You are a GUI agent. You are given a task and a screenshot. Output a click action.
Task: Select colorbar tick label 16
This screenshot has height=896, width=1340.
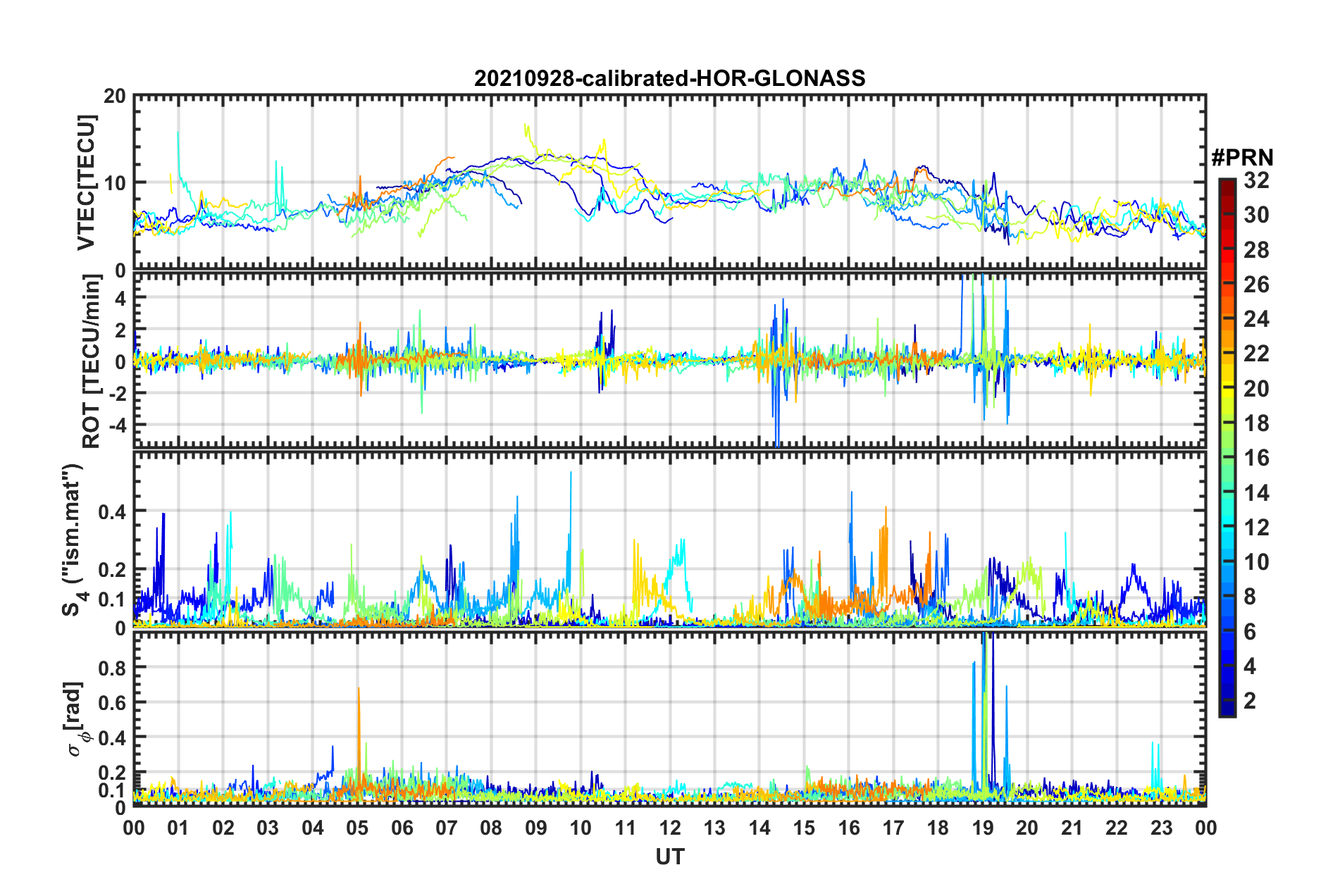tap(1256, 458)
